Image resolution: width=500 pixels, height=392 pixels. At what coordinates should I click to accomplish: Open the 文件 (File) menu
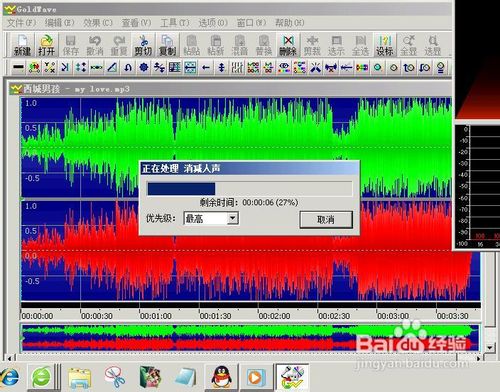pyautogui.click(x=21, y=23)
